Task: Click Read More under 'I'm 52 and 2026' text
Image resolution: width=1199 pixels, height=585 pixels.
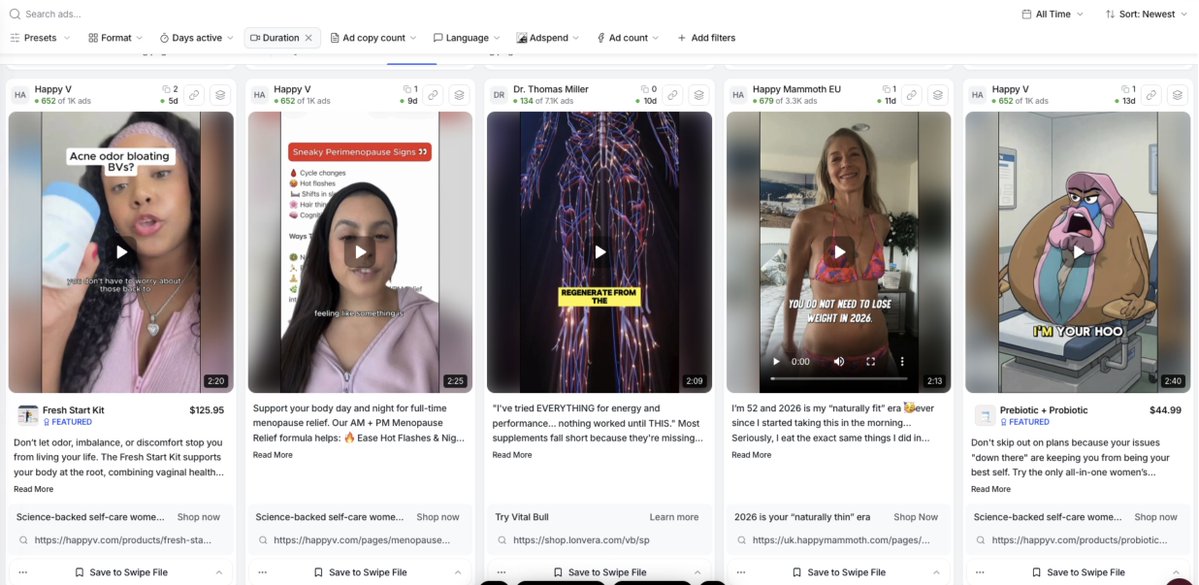Action: point(751,455)
